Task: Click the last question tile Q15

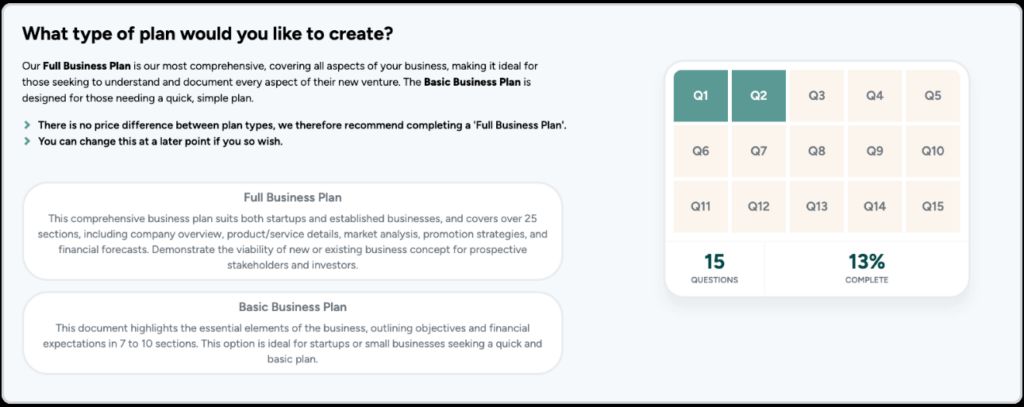Action: (932, 207)
